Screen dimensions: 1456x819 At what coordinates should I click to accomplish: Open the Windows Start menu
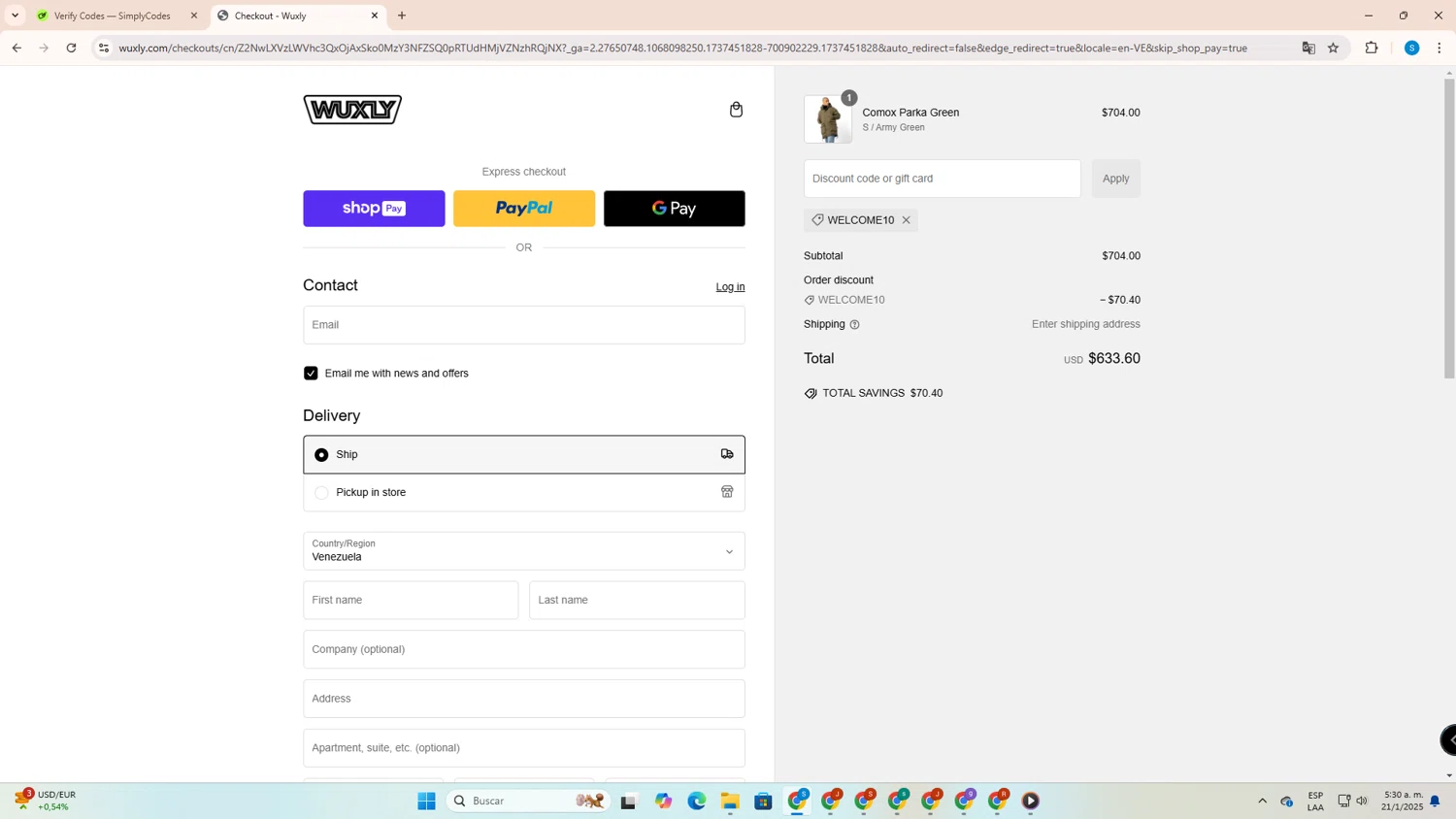point(426,802)
